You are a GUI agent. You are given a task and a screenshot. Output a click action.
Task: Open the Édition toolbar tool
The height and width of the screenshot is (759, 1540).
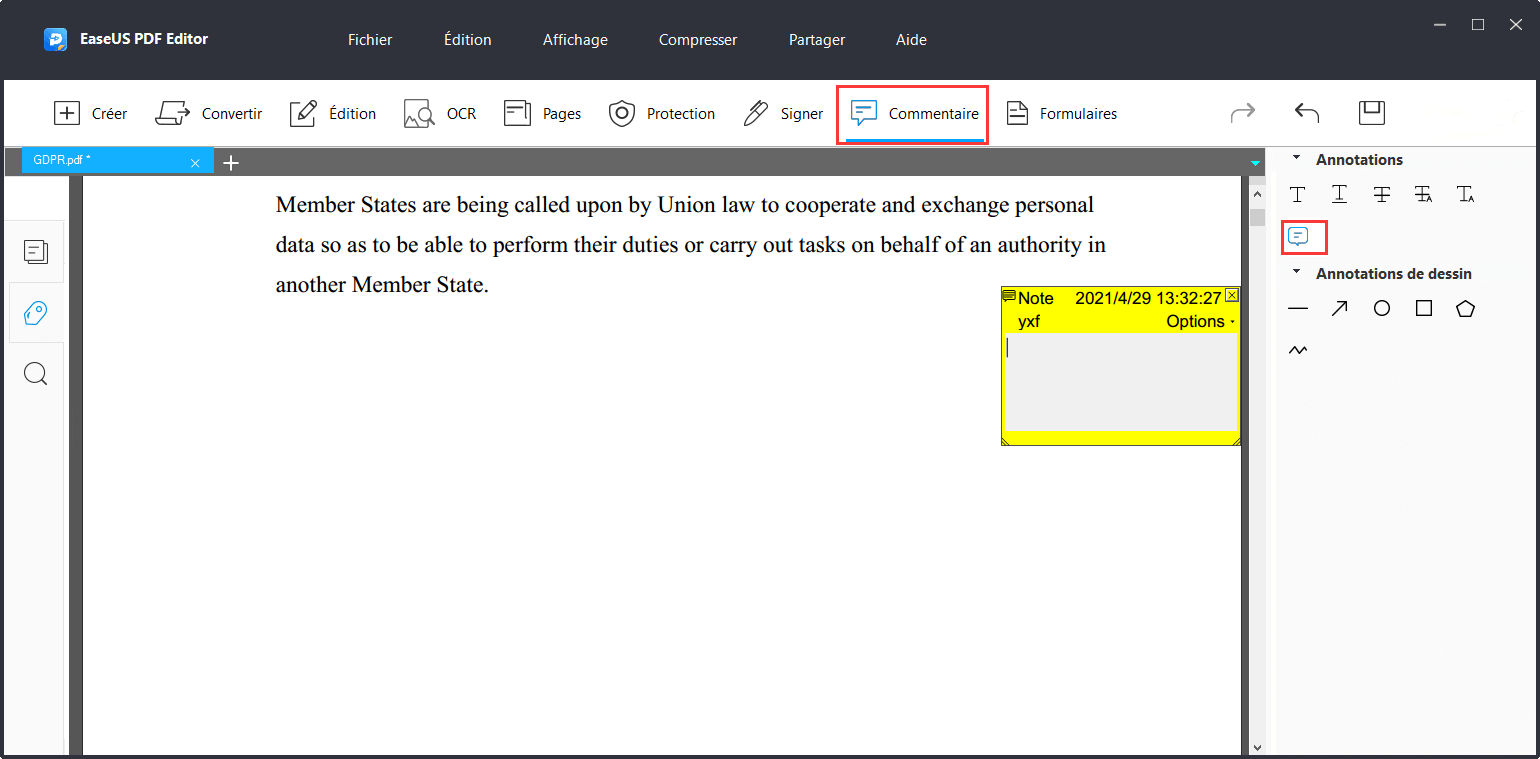click(x=333, y=114)
